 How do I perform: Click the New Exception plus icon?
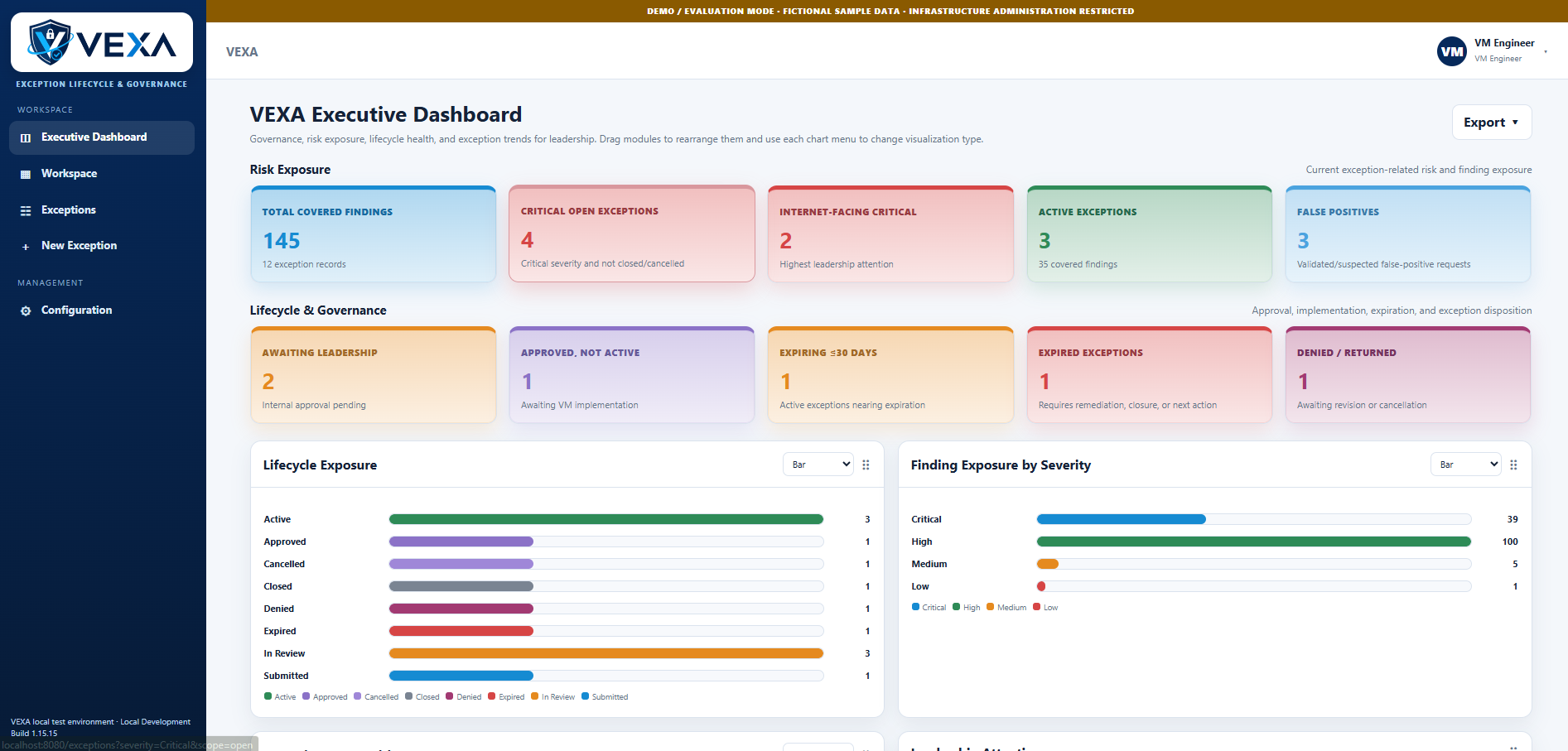click(x=26, y=246)
